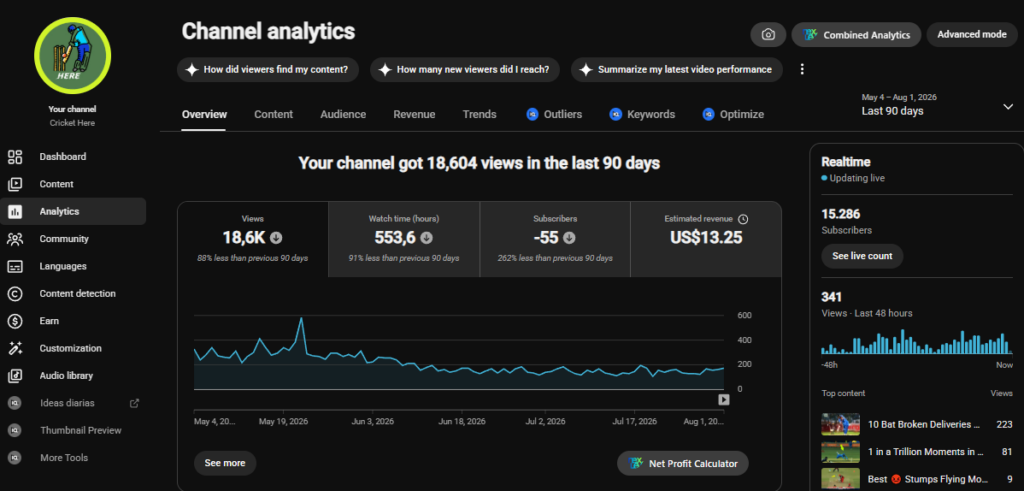The height and width of the screenshot is (491, 1024).
Task: Click the Subscribers downward arrow icon
Action: coord(569,238)
